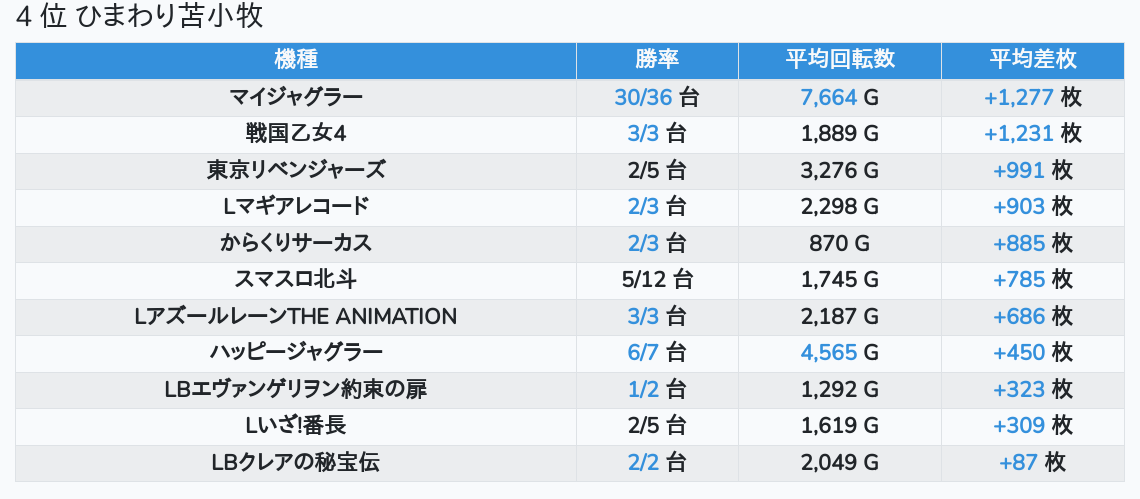Select 東京リベンジャーズ in the table
The image size is (1140, 499).
click(x=295, y=170)
